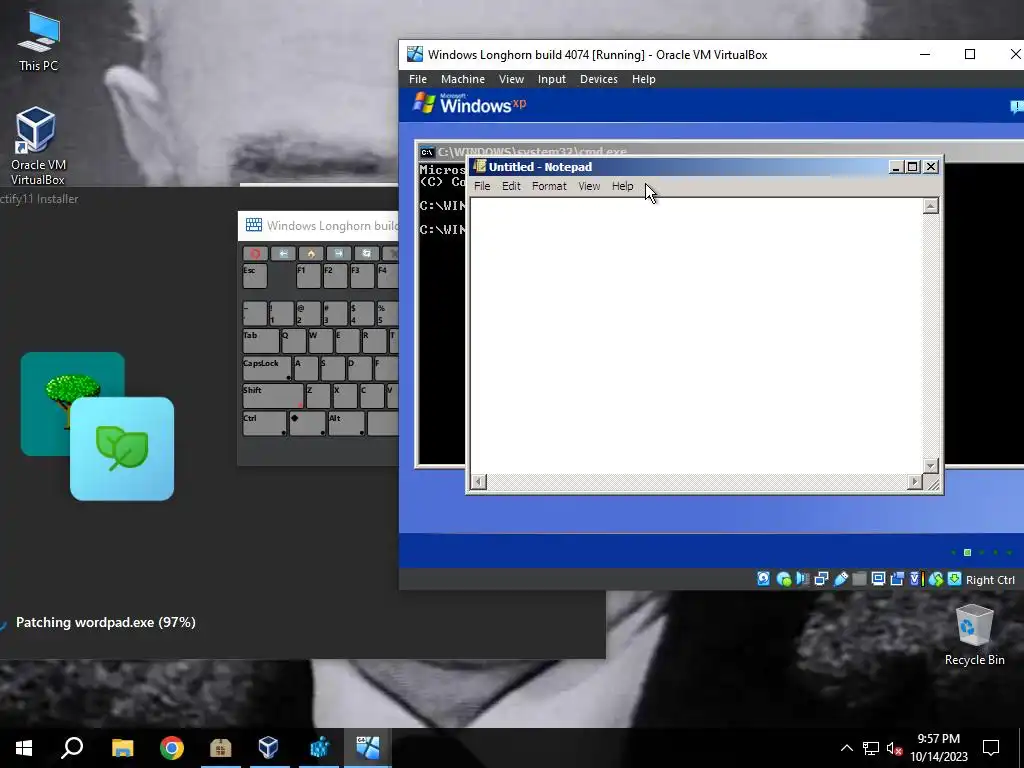Open File Explorer from the taskbar
Image resolution: width=1024 pixels, height=768 pixels.
tap(122, 748)
